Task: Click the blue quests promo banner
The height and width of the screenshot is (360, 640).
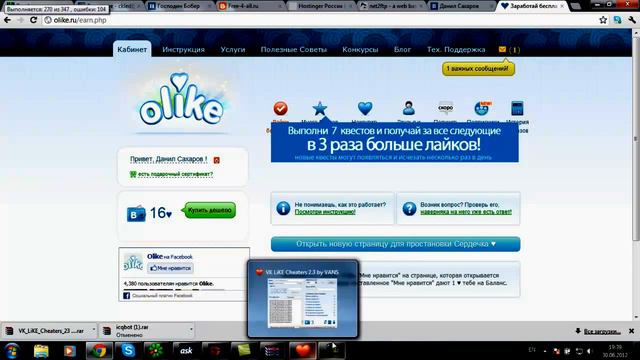Action: [395, 143]
